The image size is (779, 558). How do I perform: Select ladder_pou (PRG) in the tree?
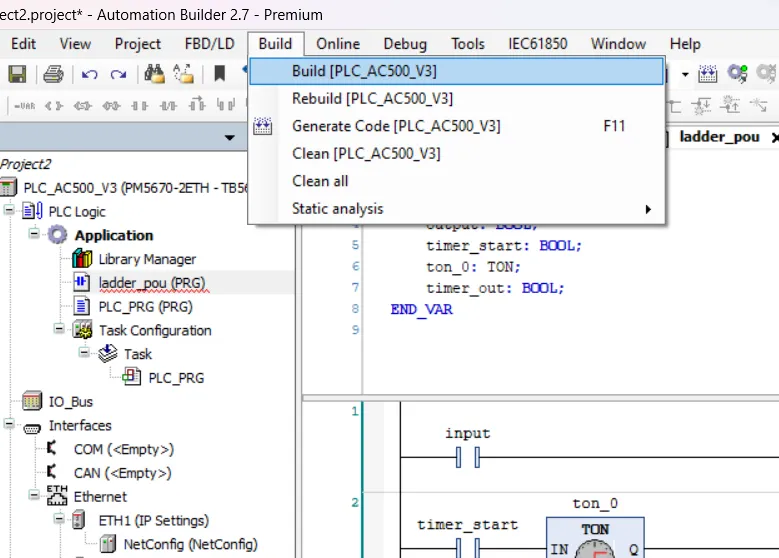(152, 283)
